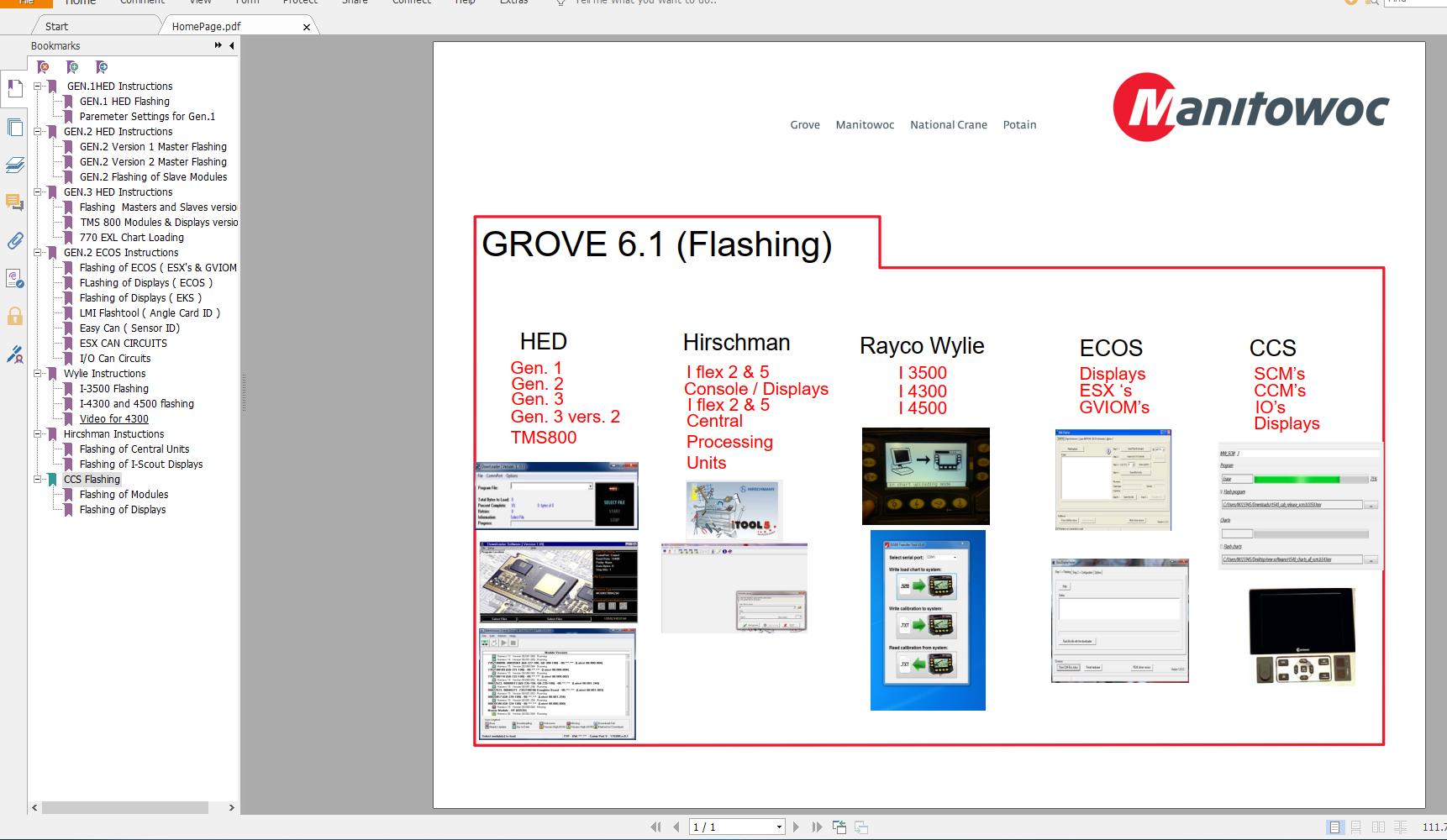
Task: Open the Attachments paperclip panel
Action: pyautogui.click(x=14, y=241)
